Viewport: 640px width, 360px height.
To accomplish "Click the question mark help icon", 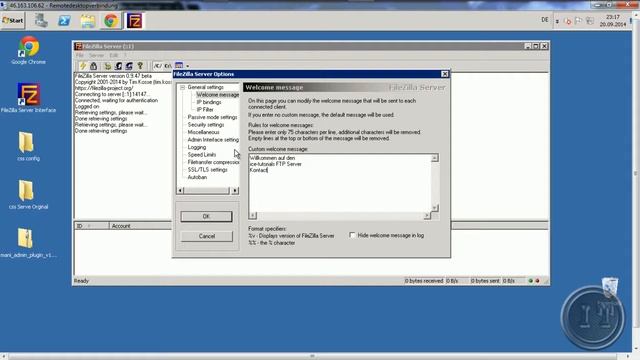I will coord(140,66).
